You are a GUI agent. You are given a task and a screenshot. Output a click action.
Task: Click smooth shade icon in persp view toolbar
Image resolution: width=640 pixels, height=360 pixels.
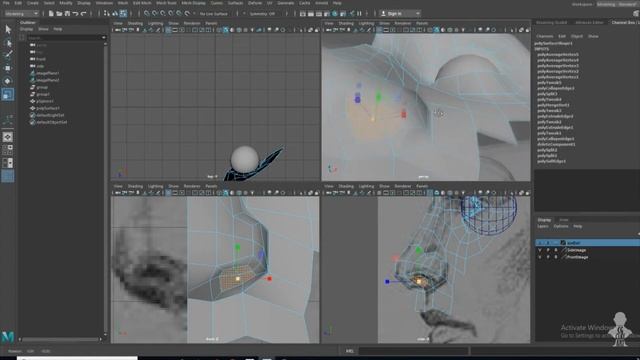tap(436, 30)
